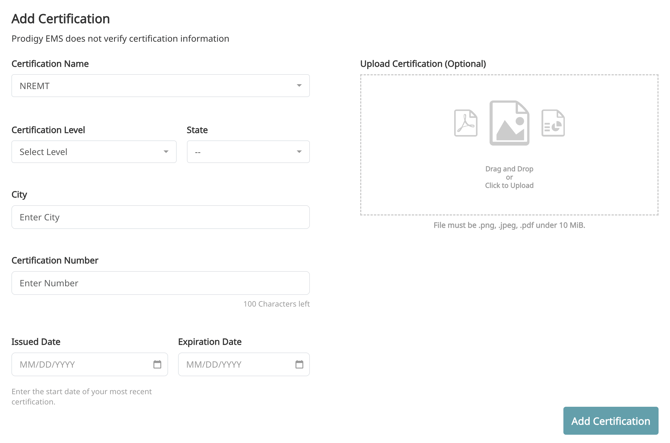Expand the Select Level dropdown
Image resolution: width=670 pixels, height=443 pixels.
[85, 152]
